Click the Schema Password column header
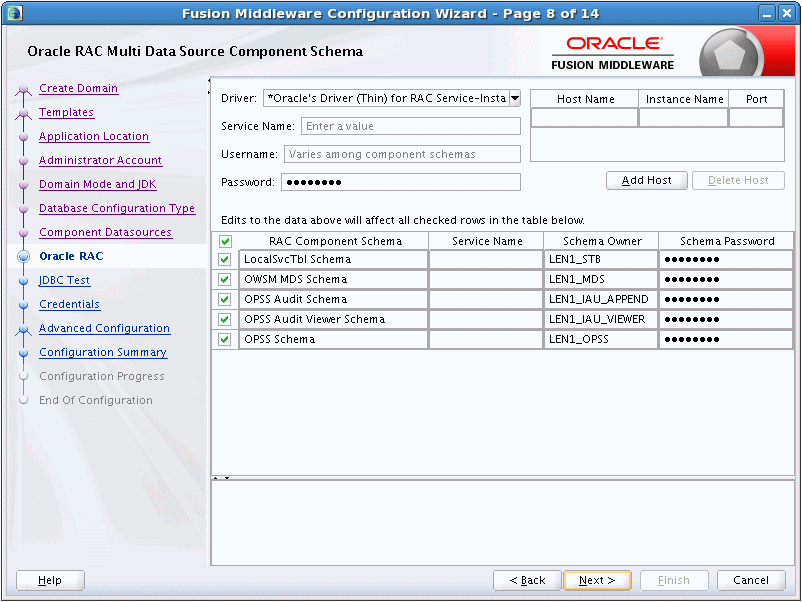 pyautogui.click(x=726, y=241)
